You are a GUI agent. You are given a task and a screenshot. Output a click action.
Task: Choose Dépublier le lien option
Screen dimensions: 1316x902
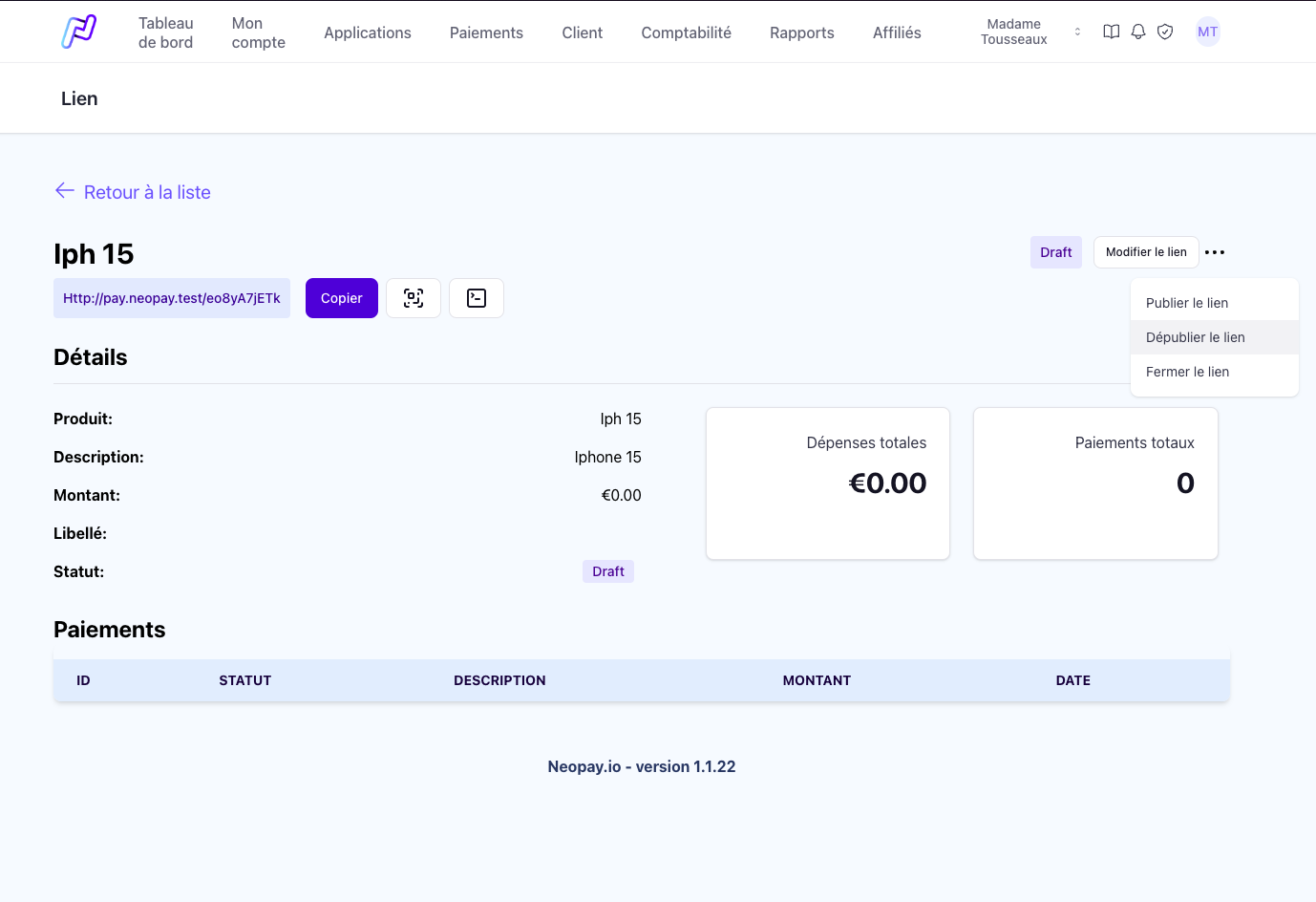point(1195,337)
